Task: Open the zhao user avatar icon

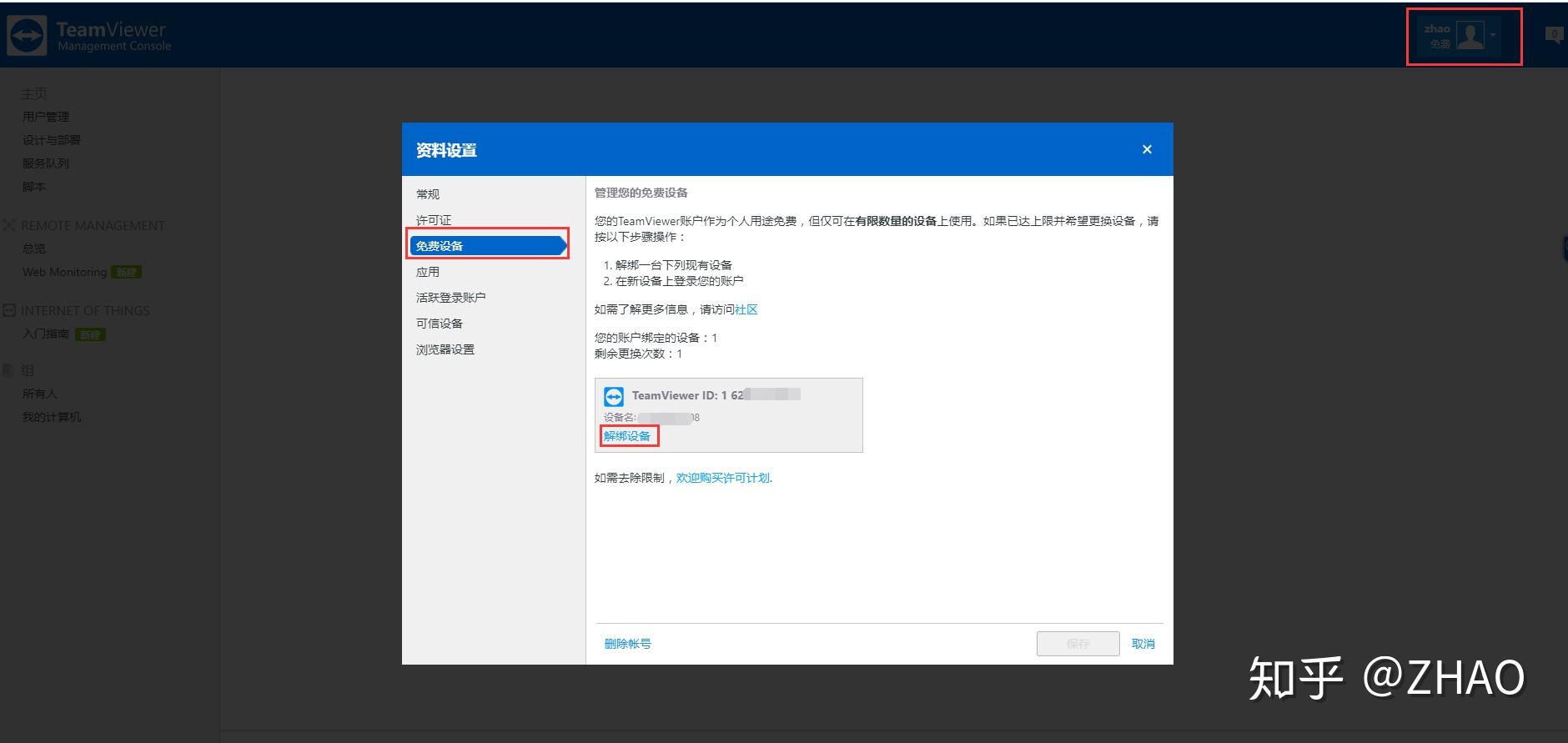Action: 1470,35
